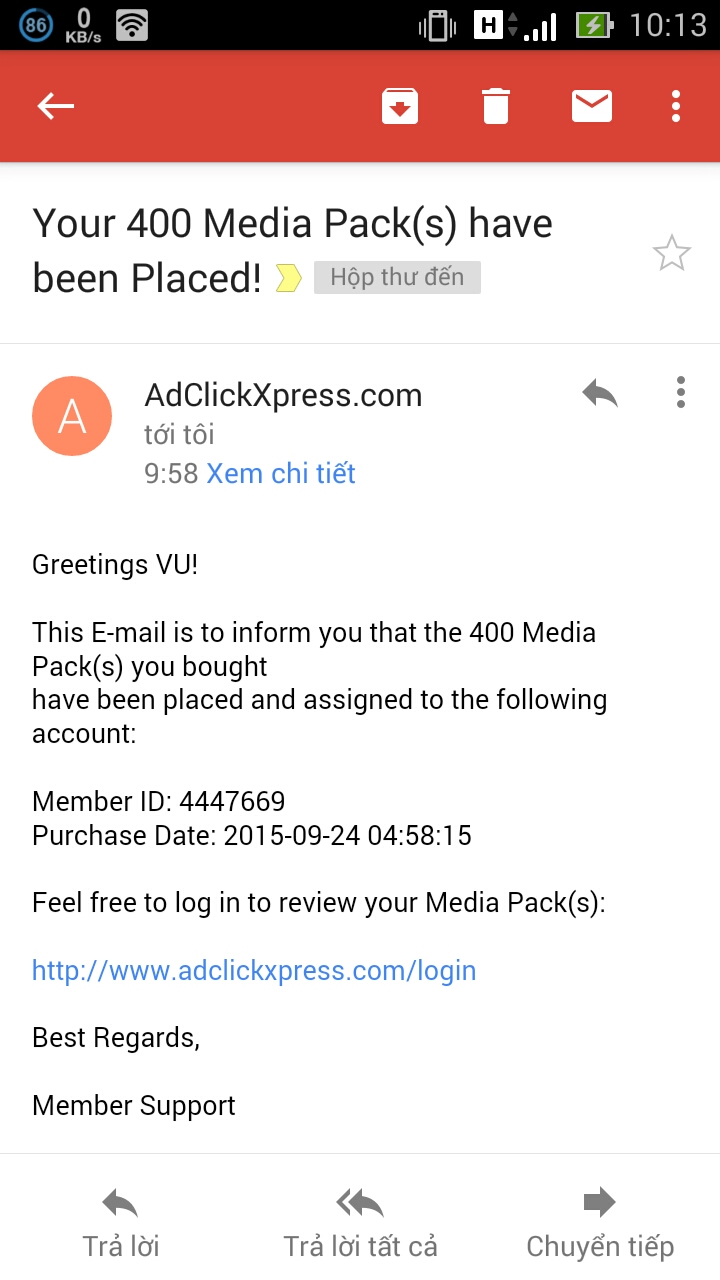Tap Chuyển tiếp to forward

pyautogui.click(x=600, y=1222)
